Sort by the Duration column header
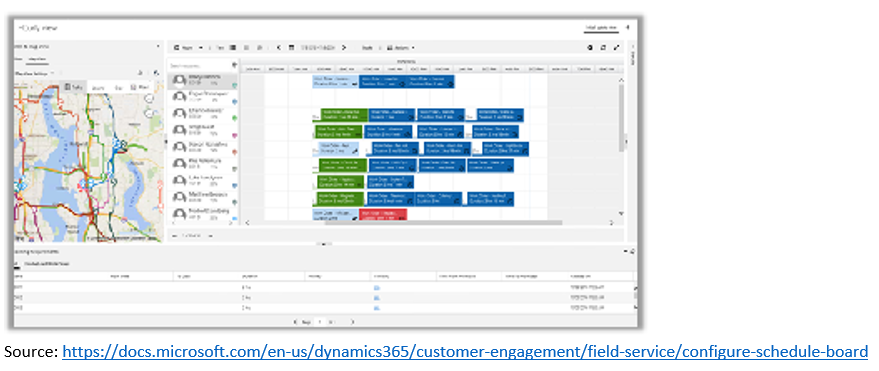879x371 pixels. coord(249,276)
